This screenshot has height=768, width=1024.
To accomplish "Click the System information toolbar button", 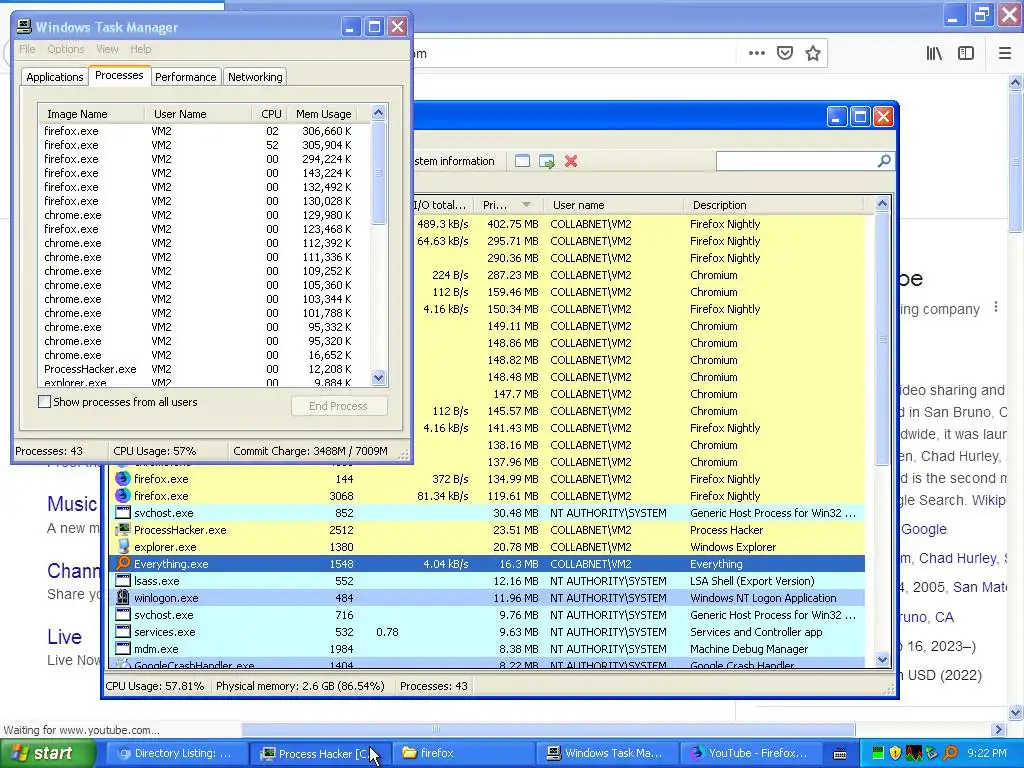I will [454, 161].
